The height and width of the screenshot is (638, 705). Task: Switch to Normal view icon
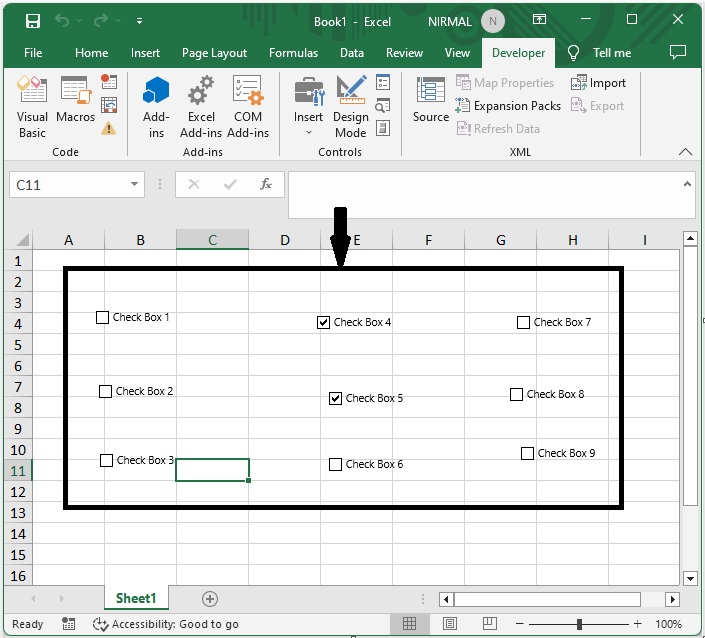[x=409, y=624]
